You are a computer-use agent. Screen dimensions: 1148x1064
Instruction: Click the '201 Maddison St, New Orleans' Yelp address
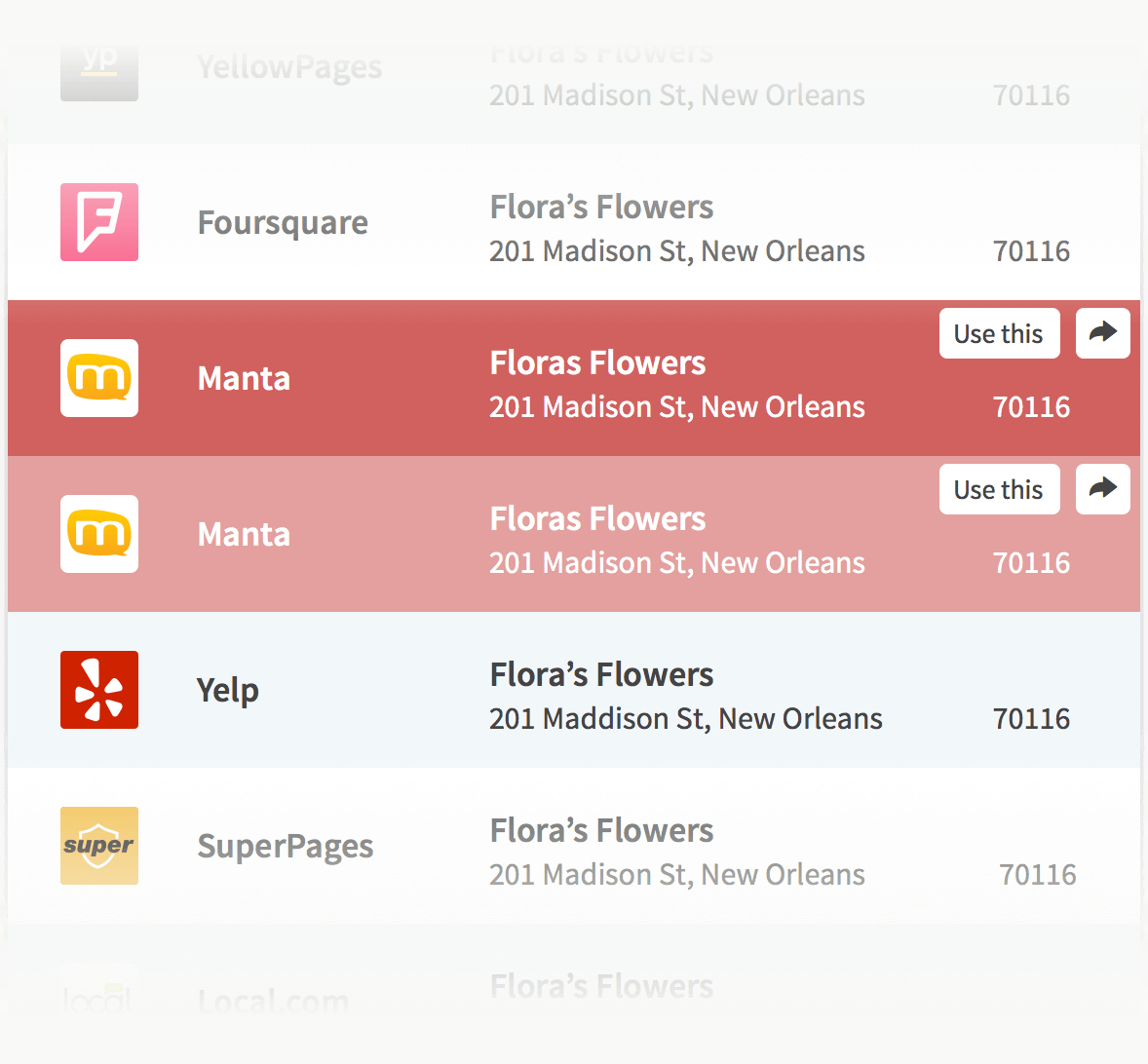click(686, 719)
